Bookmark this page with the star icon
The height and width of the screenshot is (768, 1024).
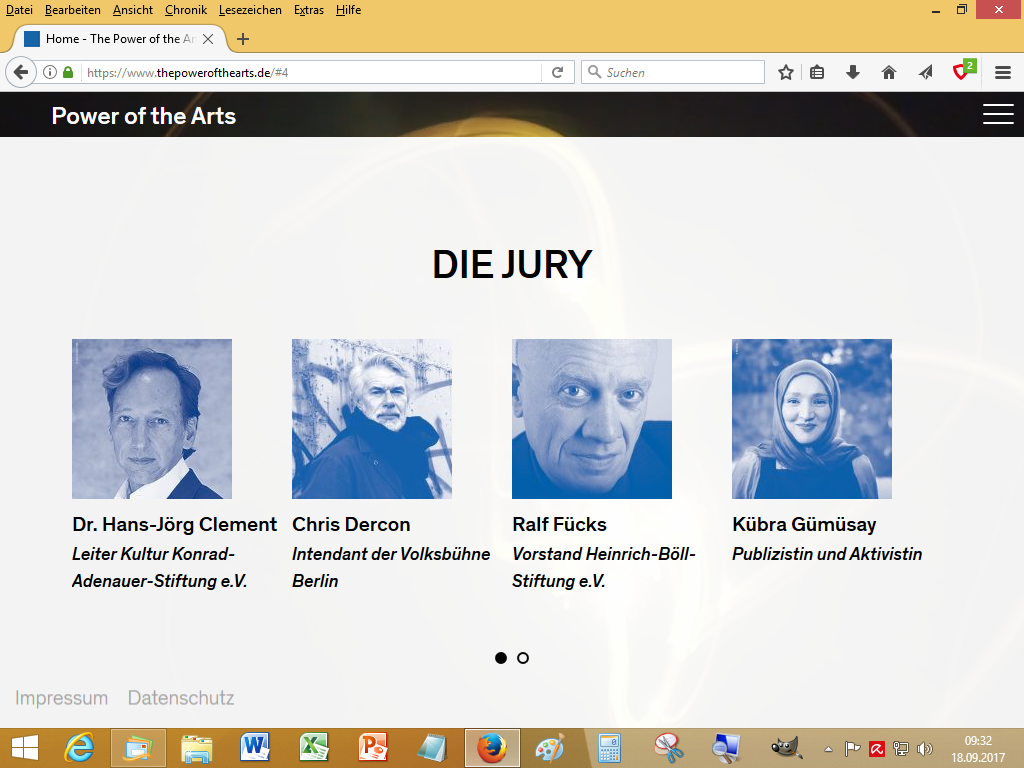click(786, 72)
